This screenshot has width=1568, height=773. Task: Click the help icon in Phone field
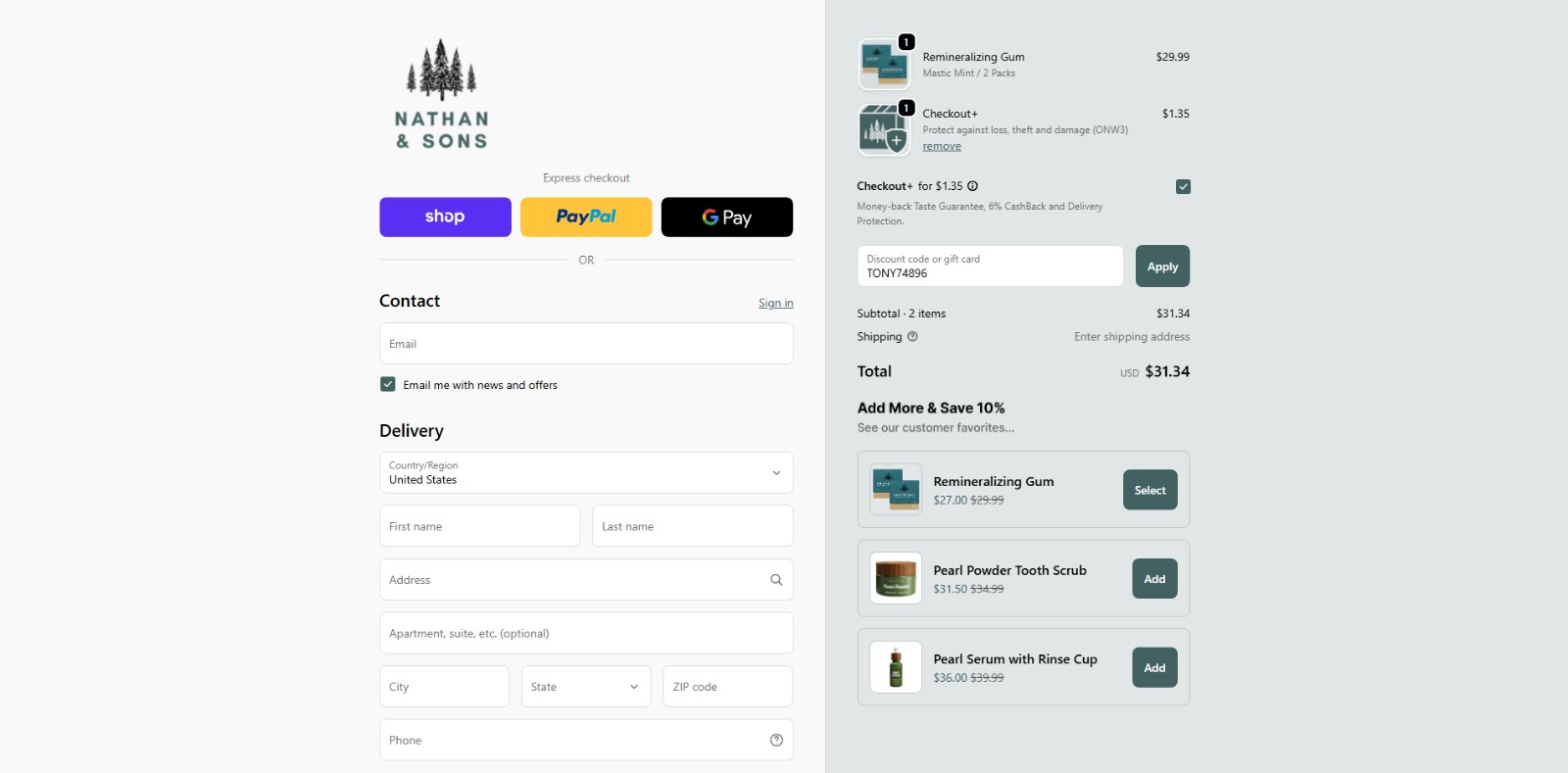[776, 741]
